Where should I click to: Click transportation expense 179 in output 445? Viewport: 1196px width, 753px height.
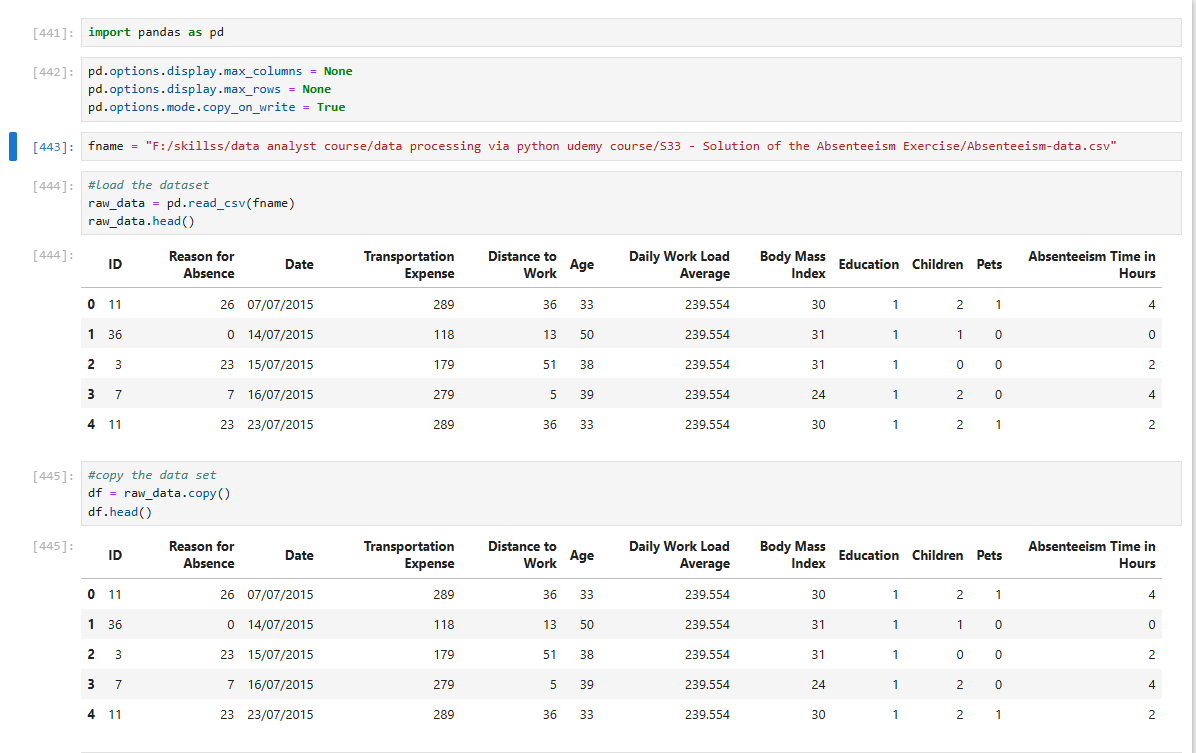444,655
